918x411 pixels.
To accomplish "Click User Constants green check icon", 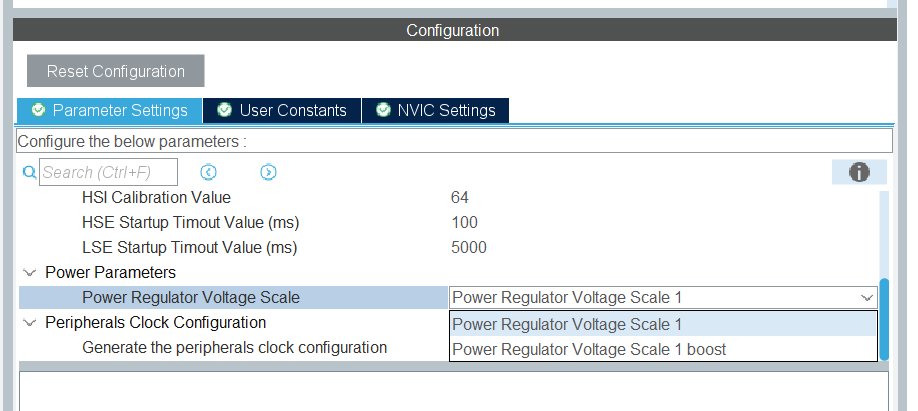I will [x=224, y=110].
